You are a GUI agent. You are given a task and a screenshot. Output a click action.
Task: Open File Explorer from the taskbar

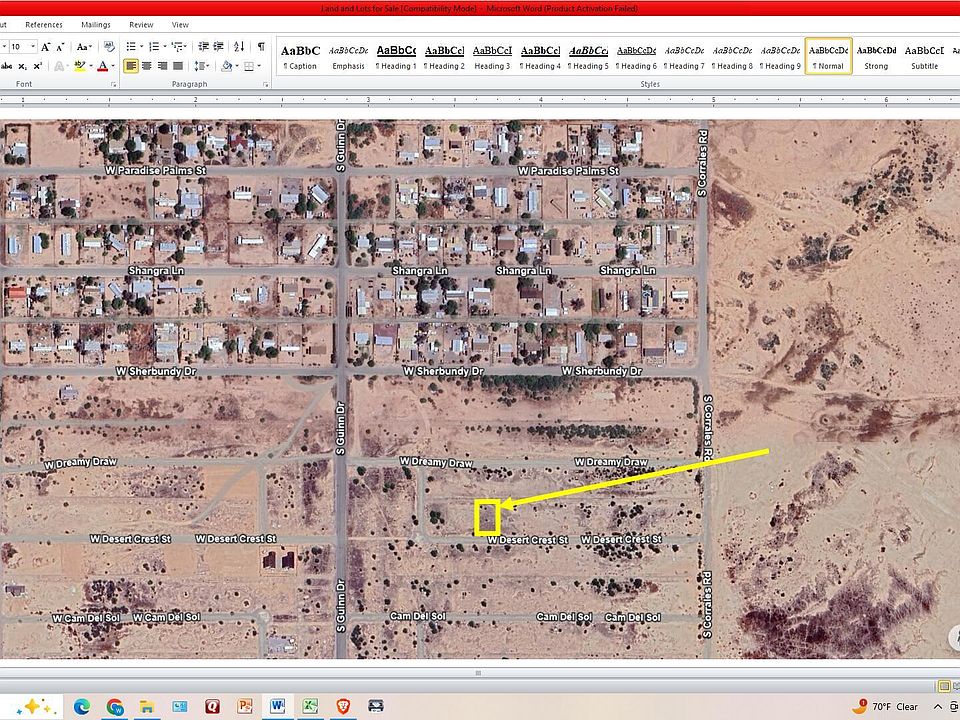pos(147,707)
